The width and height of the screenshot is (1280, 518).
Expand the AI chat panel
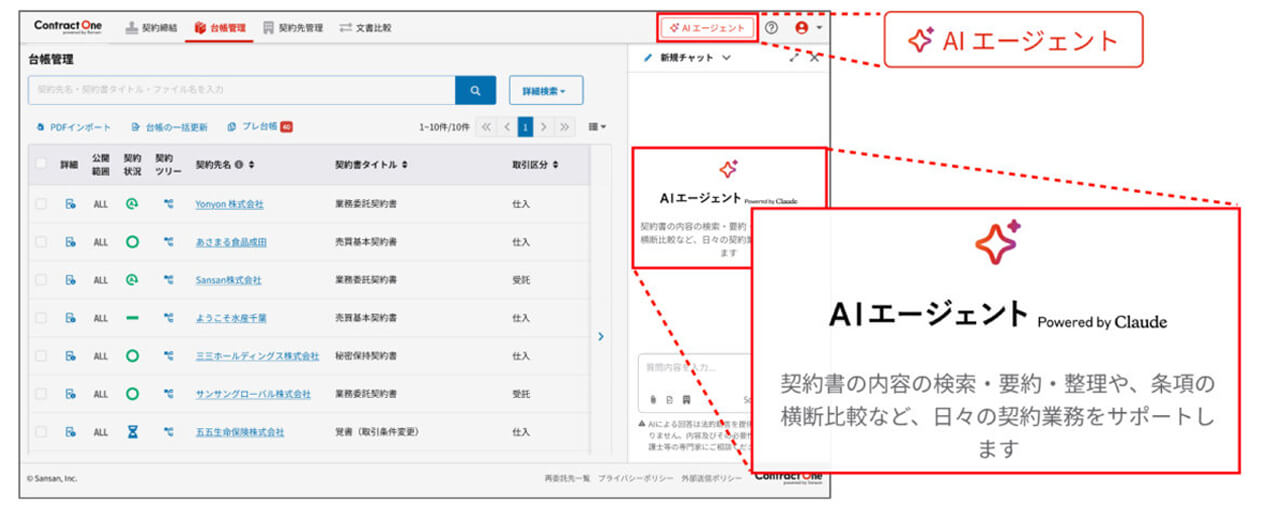(794, 58)
